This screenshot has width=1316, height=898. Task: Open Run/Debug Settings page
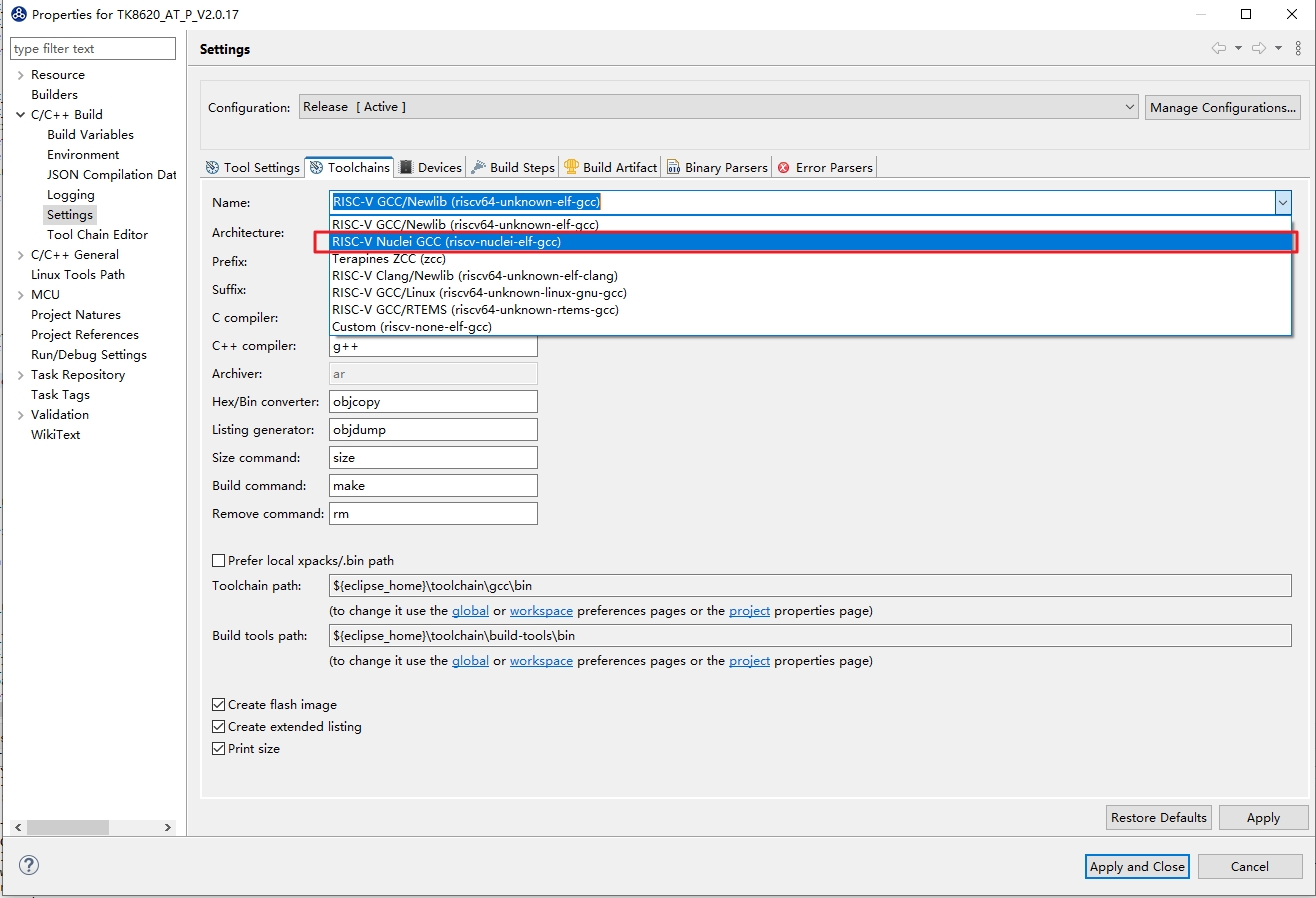[89, 355]
